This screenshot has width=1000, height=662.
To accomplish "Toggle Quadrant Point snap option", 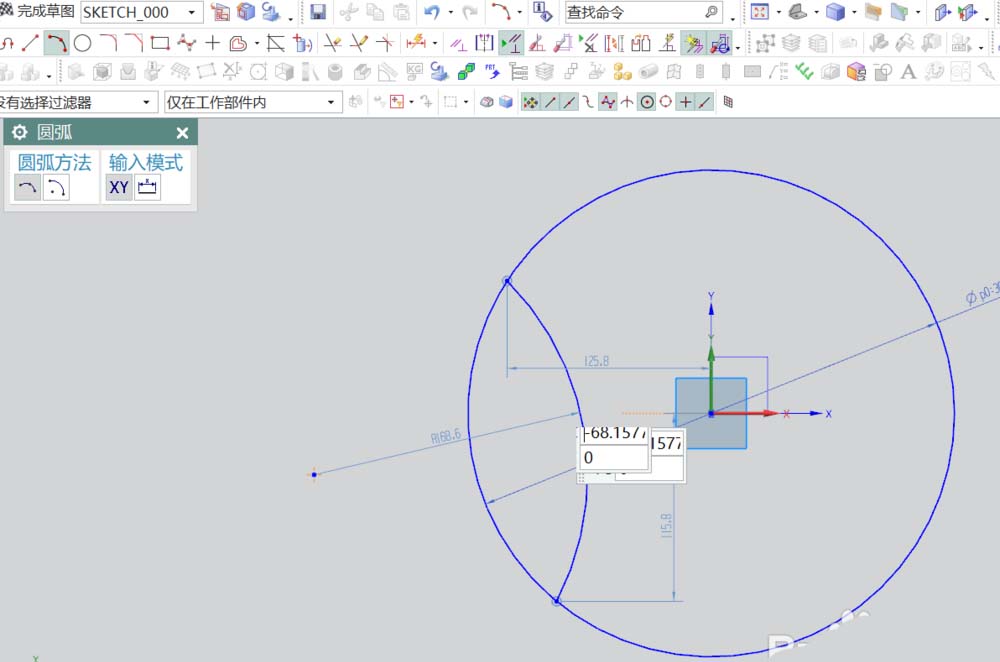I will (x=666, y=102).
